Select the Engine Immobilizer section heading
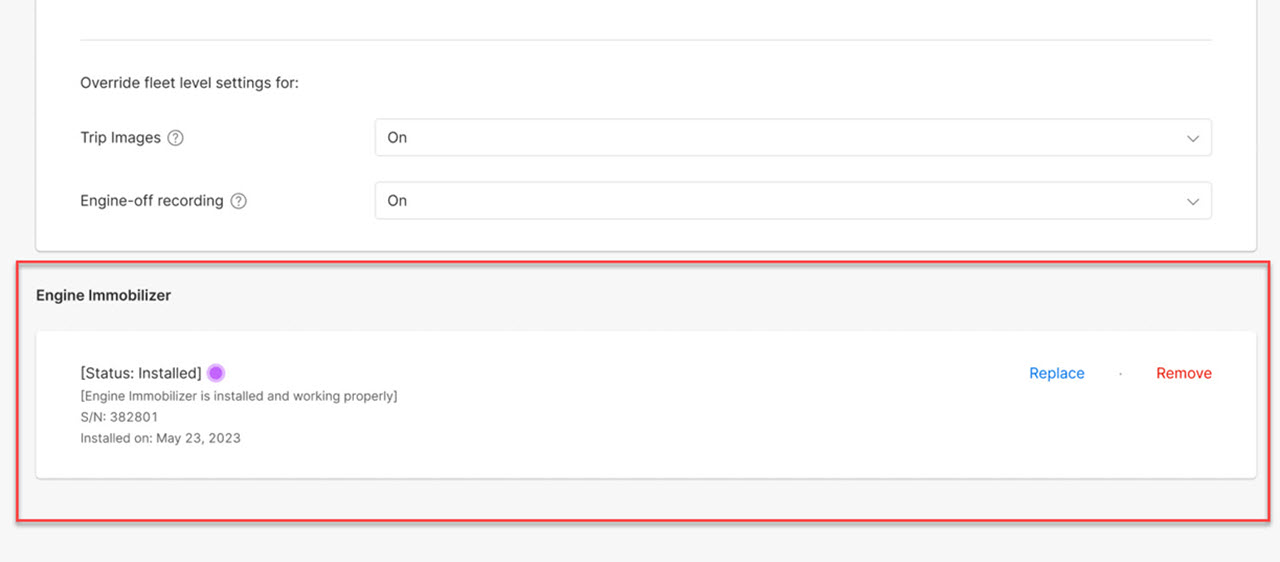 [x=103, y=295]
